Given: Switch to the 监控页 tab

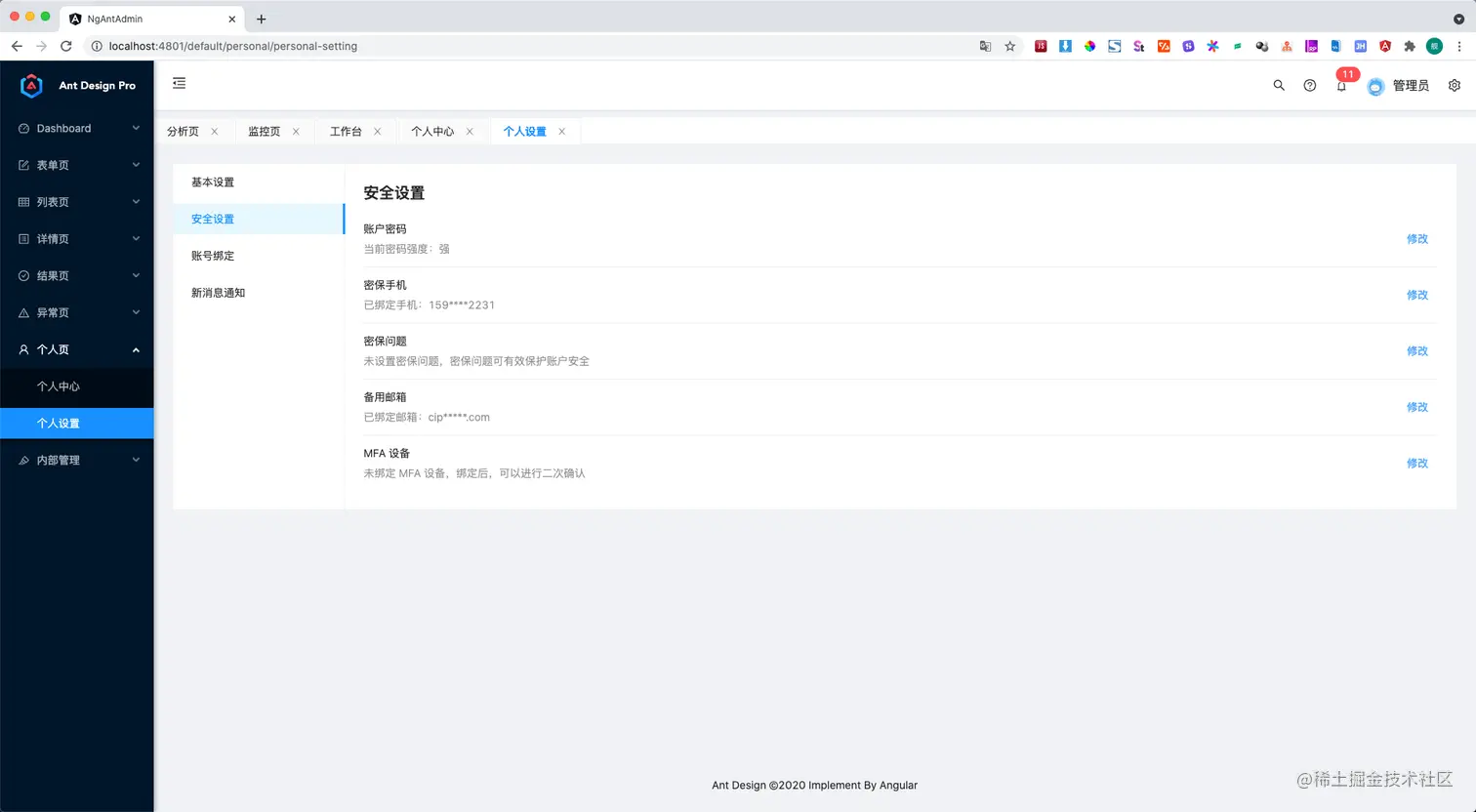Looking at the screenshot, I should [264, 132].
